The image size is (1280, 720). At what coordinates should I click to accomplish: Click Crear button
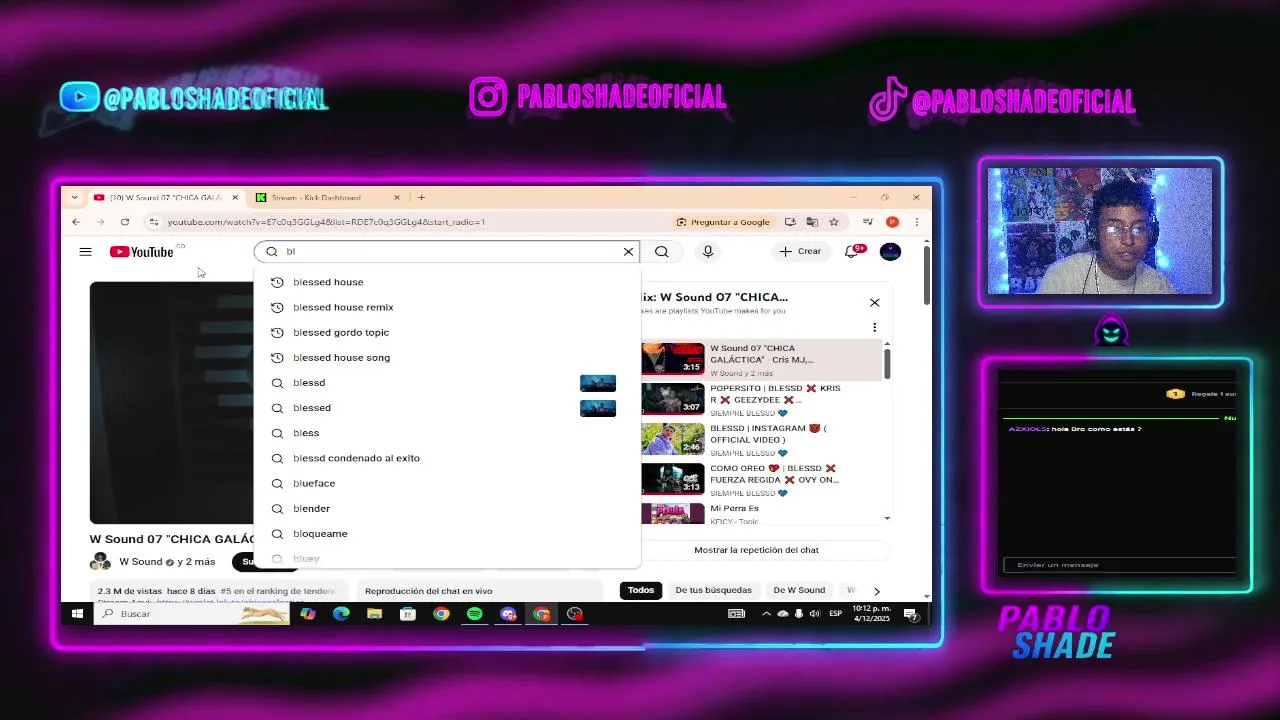[x=800, y=252]
